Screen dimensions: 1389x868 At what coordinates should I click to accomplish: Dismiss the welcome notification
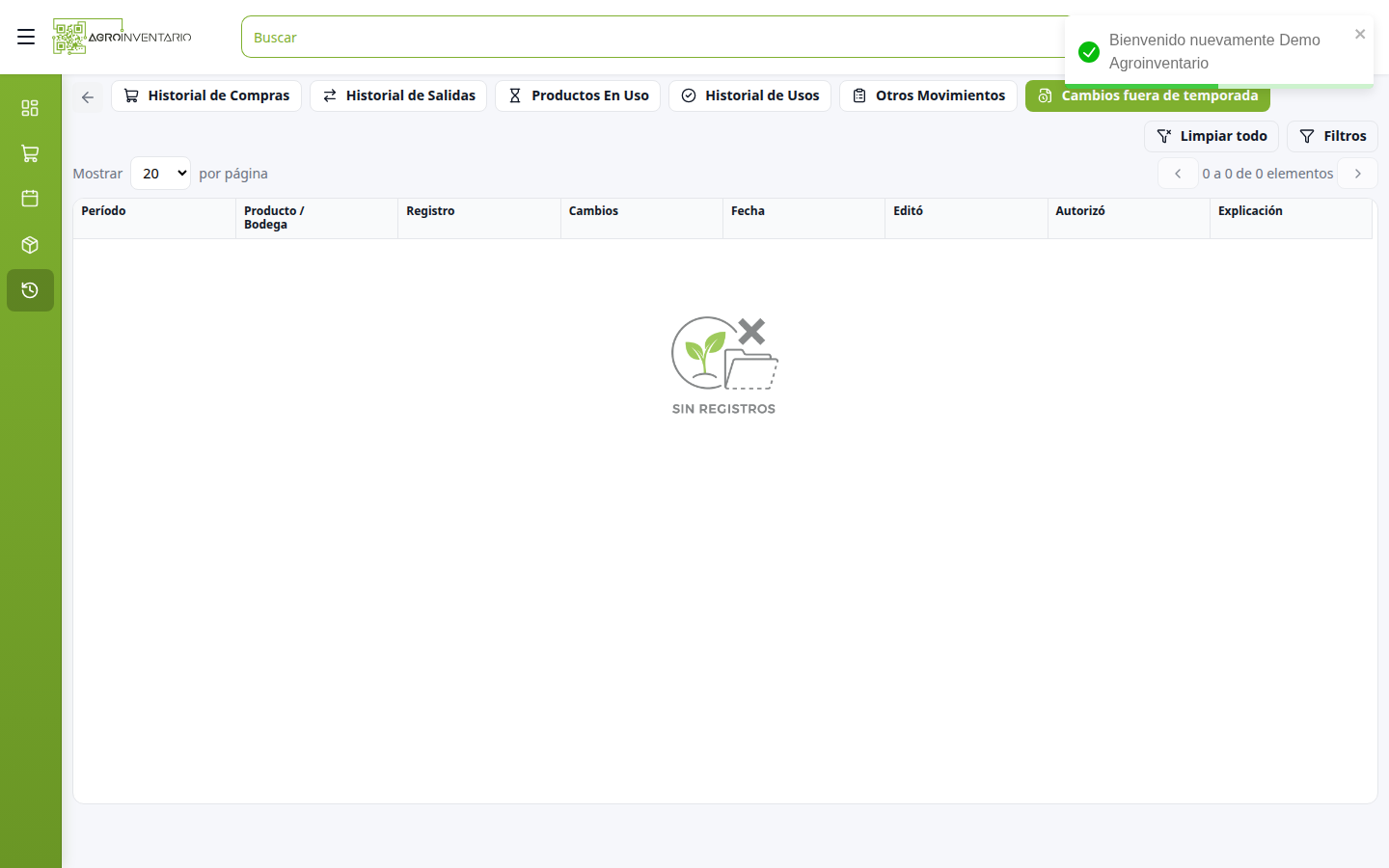[1360, 34]
